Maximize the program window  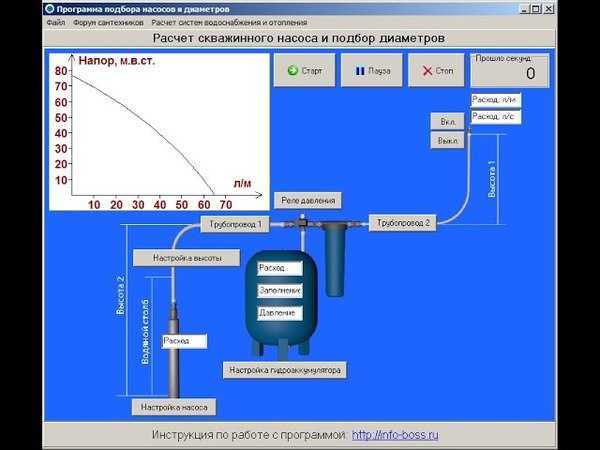click(x=536, y=8)
